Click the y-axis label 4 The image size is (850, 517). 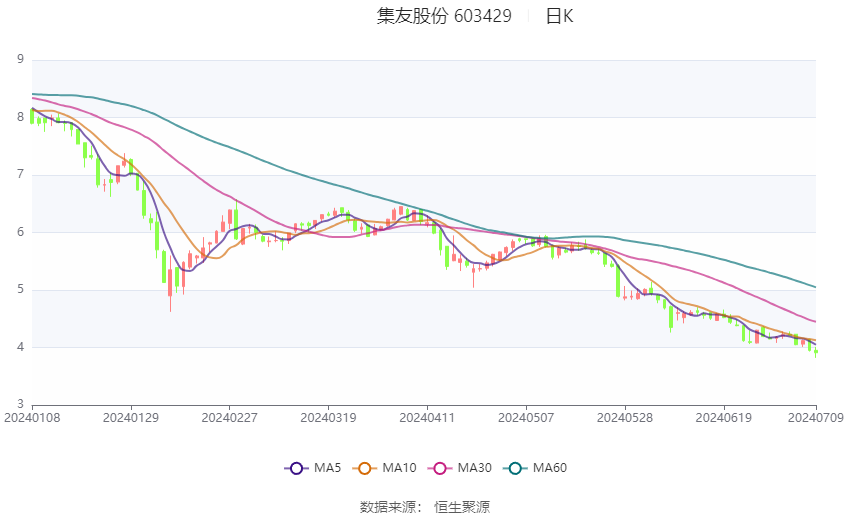point(21,347)
